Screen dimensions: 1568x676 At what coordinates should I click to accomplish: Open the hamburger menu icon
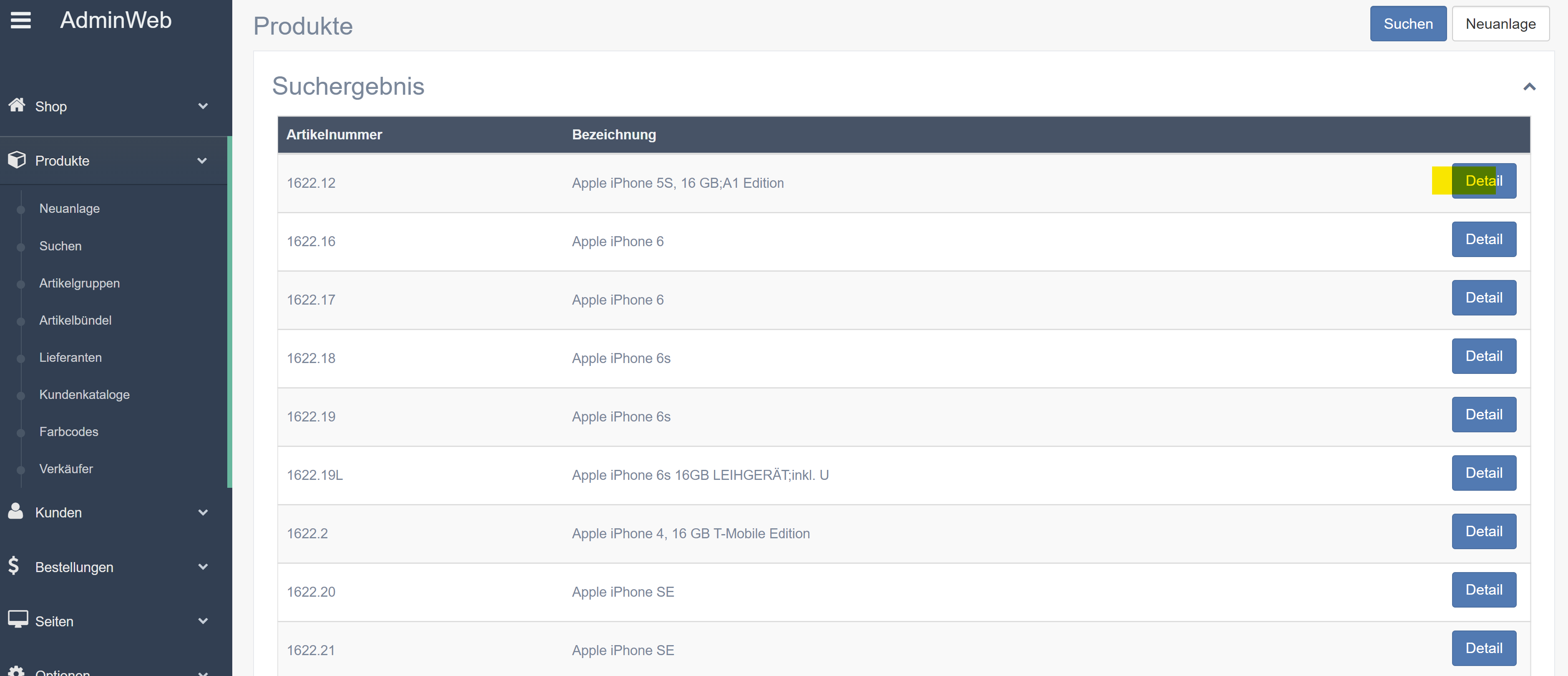21,21
